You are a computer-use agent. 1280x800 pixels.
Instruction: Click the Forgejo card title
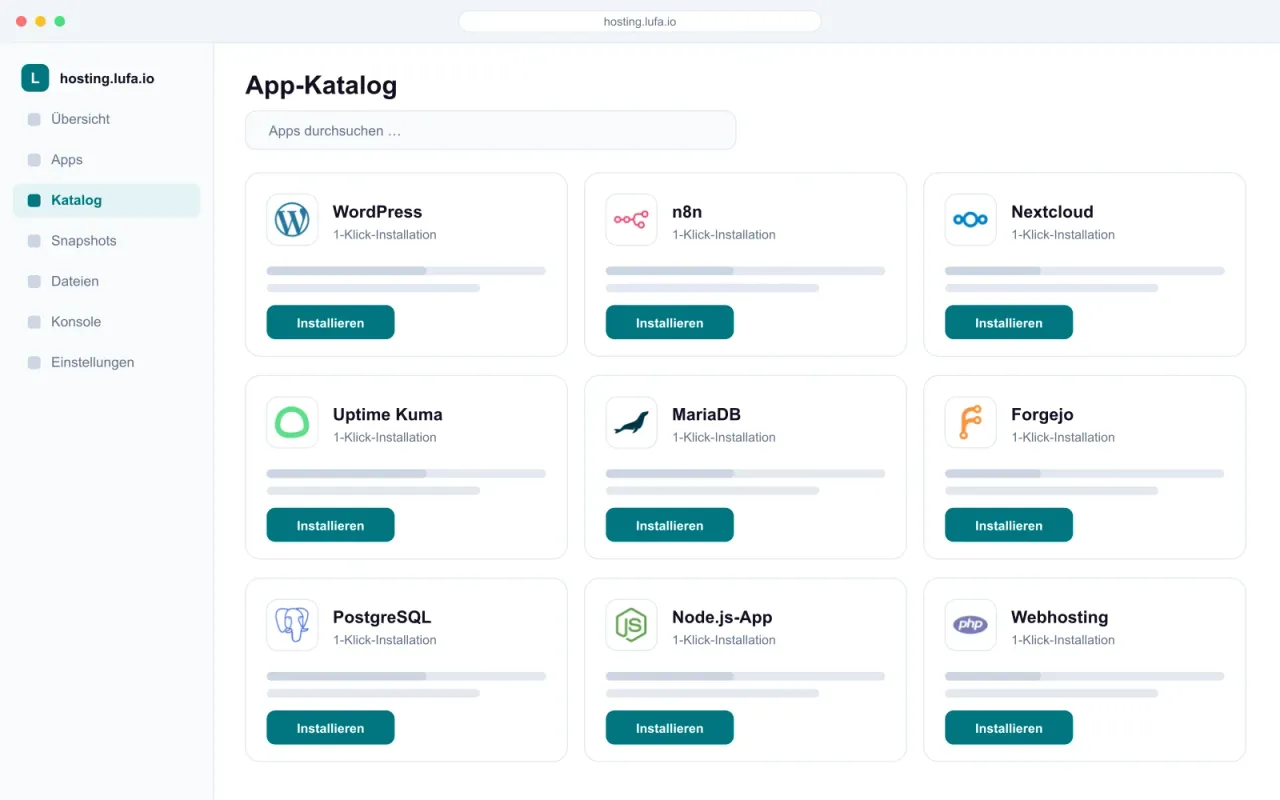coord(1042,414)
